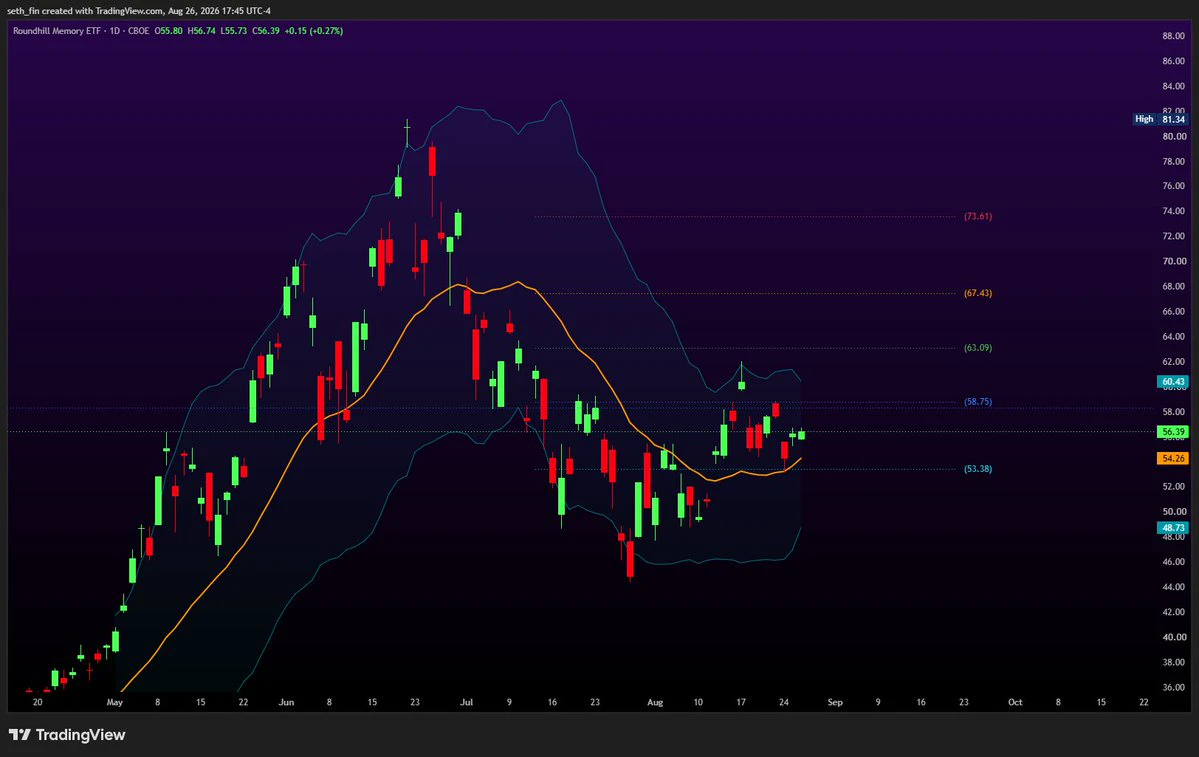Image resolution: width=1199 pixels, height=757 pixels.
Task: Click the high value H56.74 in legend
Action: pos(201,31)
